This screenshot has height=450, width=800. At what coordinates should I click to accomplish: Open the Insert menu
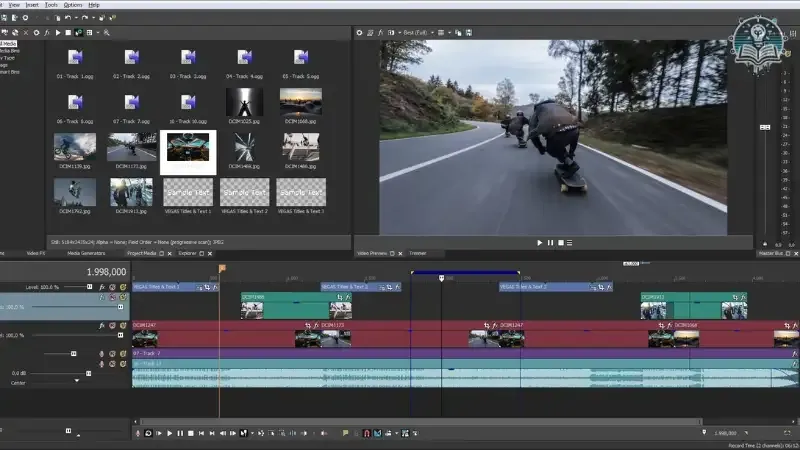tap(32, 5)
